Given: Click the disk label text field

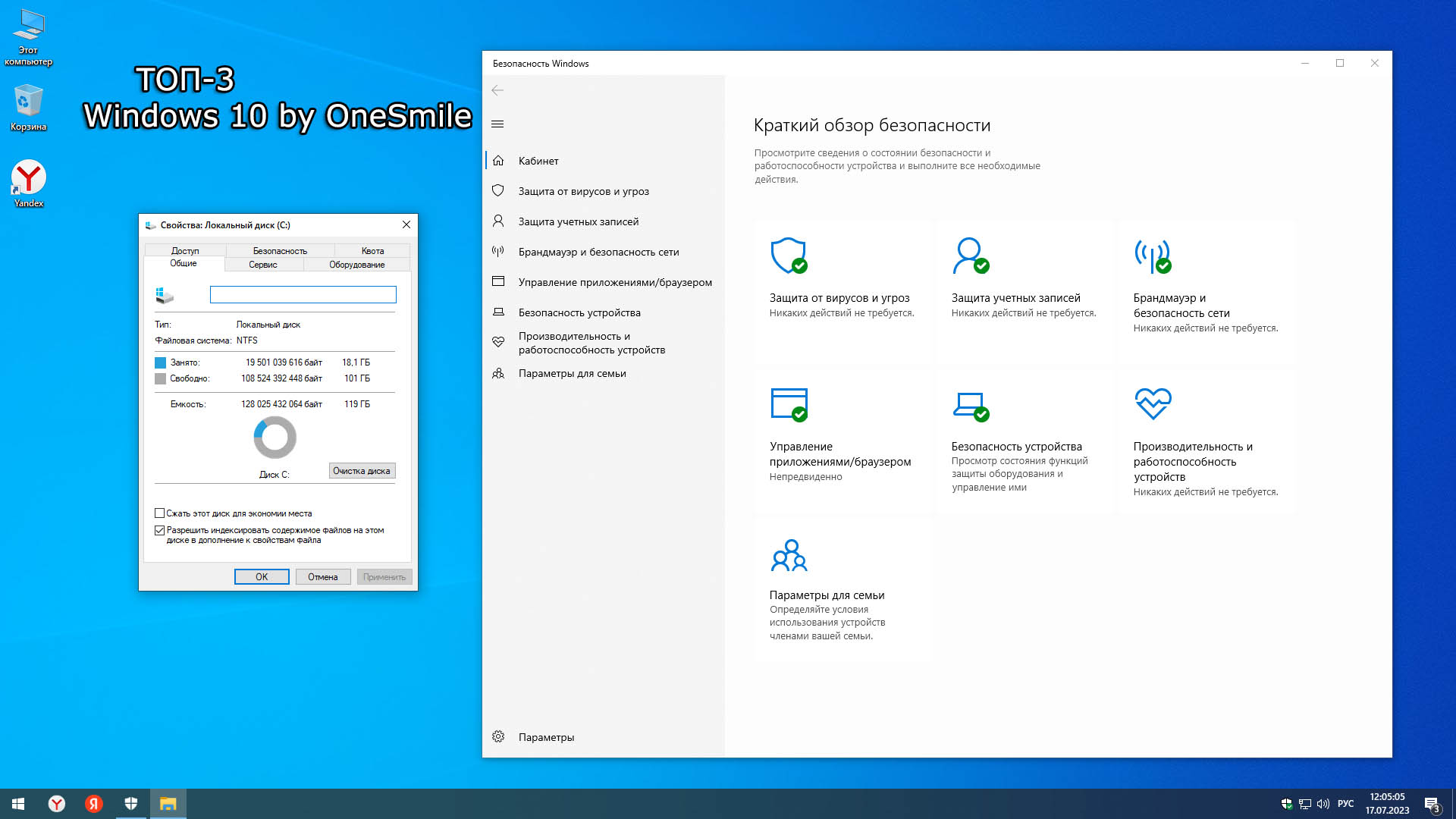Looking at the screenshot, I should 303,294.
